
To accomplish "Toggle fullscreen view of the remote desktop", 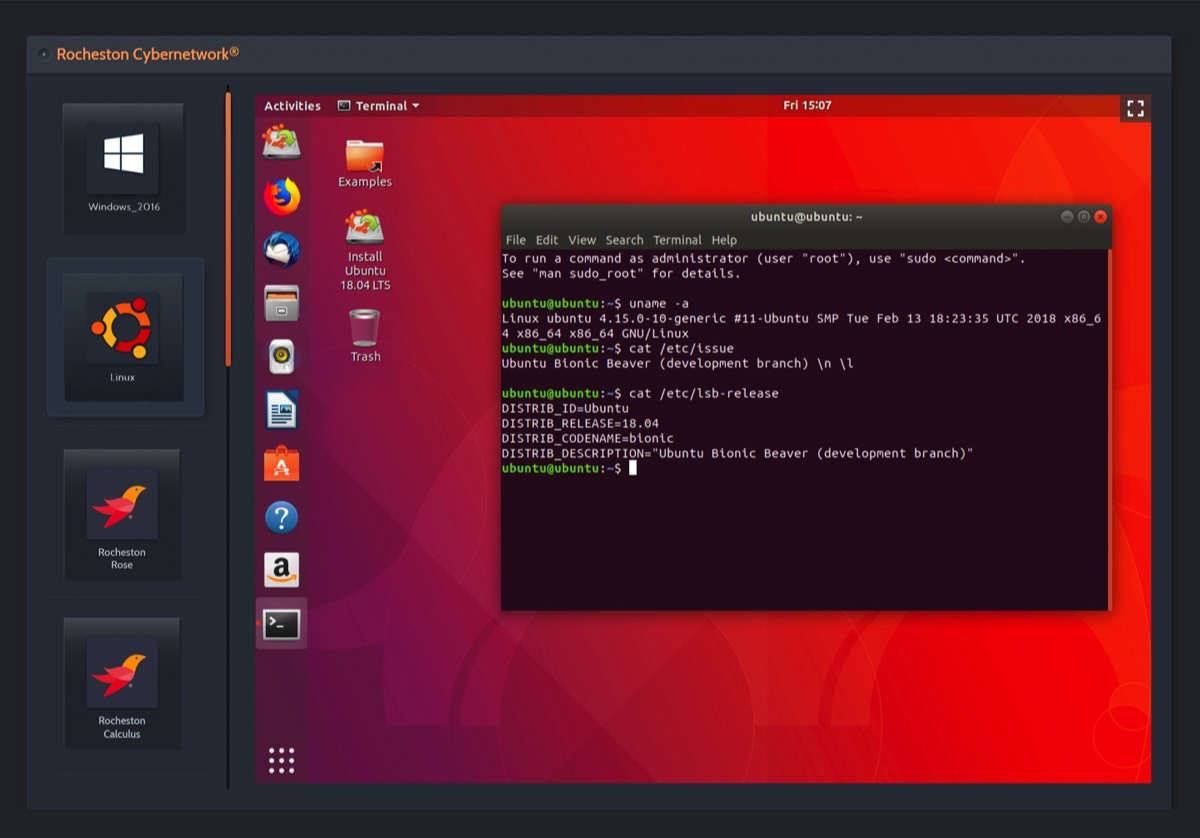I will (x=1135, y=108).
